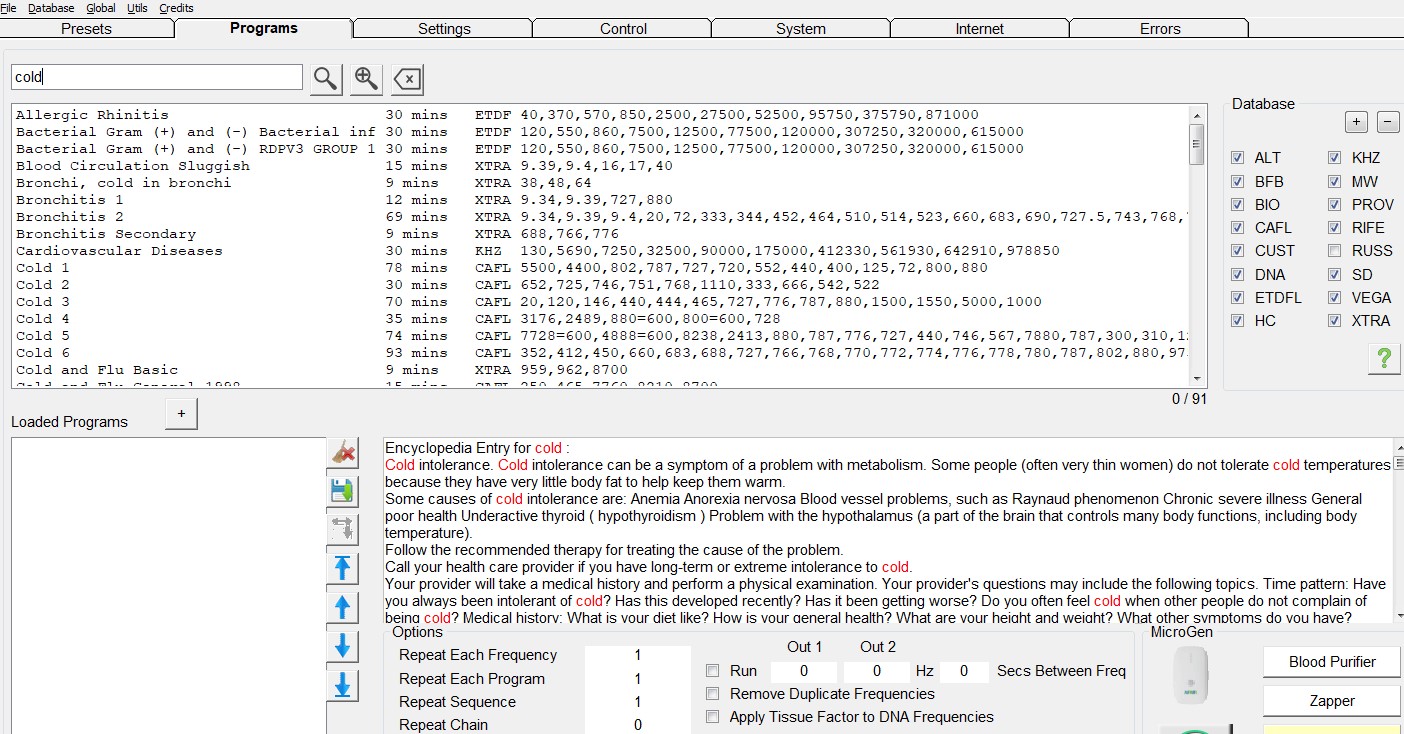
Task: Move program to bottom with arrow icon
Action: [x=343, y=685]
